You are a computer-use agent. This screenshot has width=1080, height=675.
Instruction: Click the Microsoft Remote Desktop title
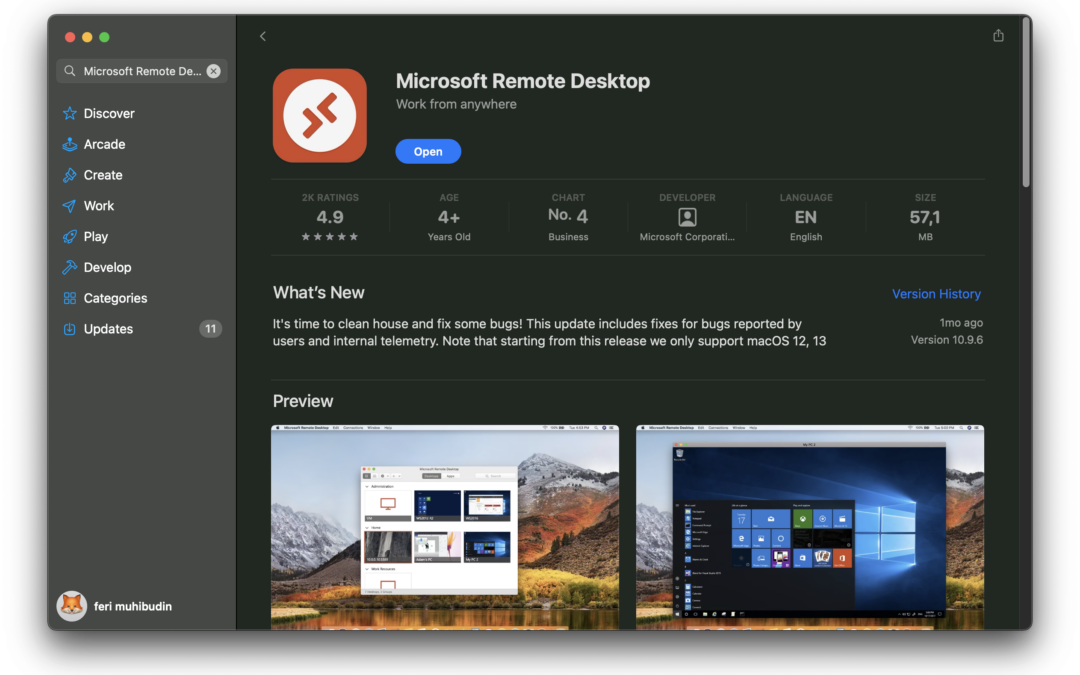click(523, 81)
